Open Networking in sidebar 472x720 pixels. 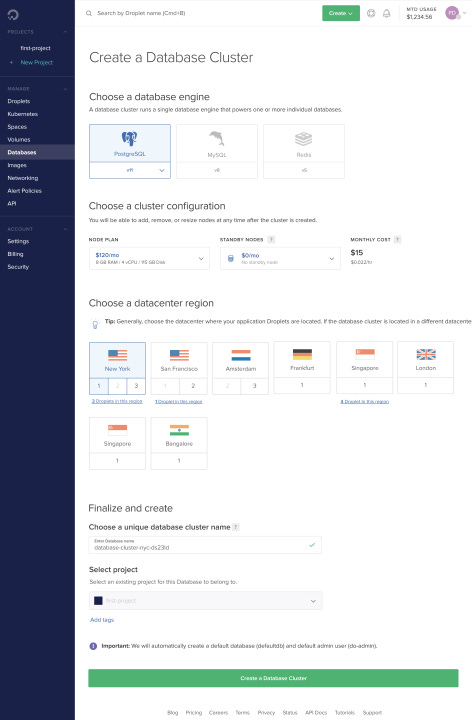pyautogui.click(x=22, y=178)
